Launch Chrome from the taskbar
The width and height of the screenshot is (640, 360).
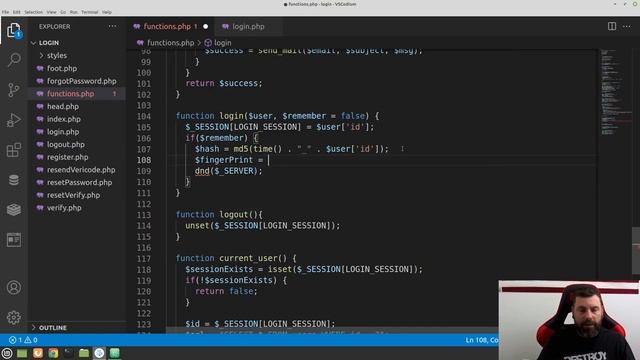[53, 353]
